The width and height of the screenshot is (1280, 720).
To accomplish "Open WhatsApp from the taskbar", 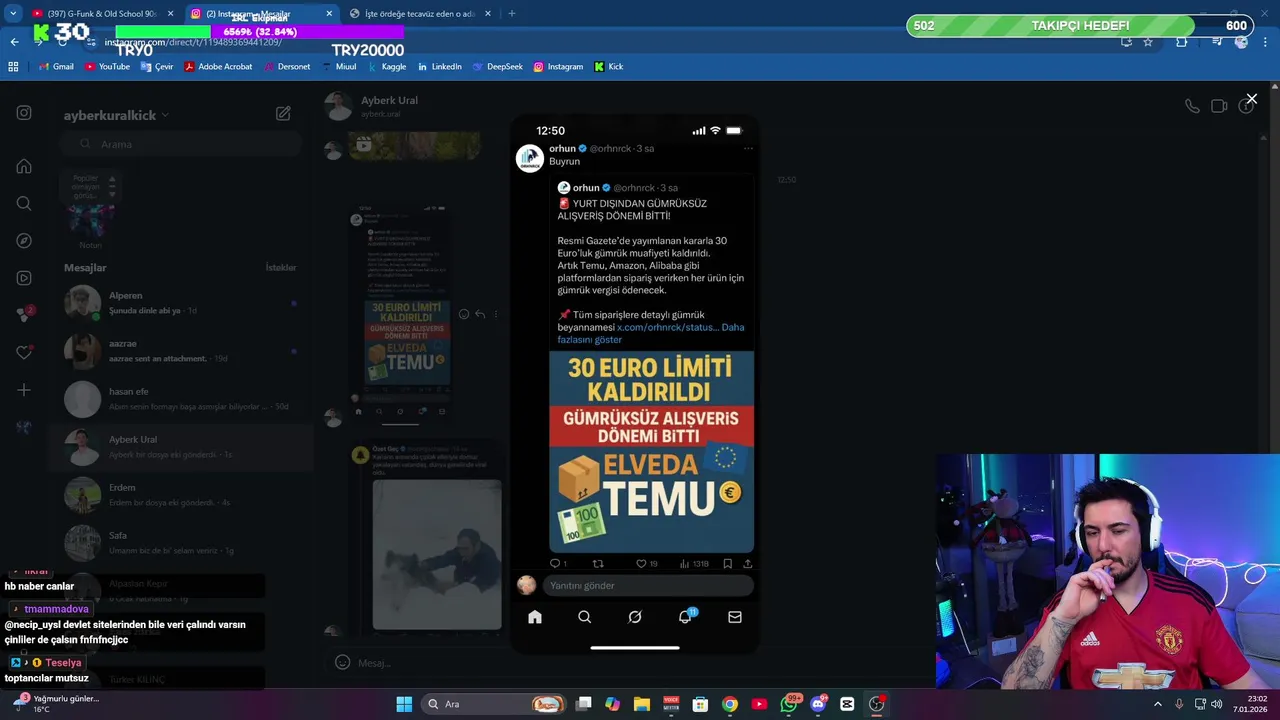I will pos(789,704).
